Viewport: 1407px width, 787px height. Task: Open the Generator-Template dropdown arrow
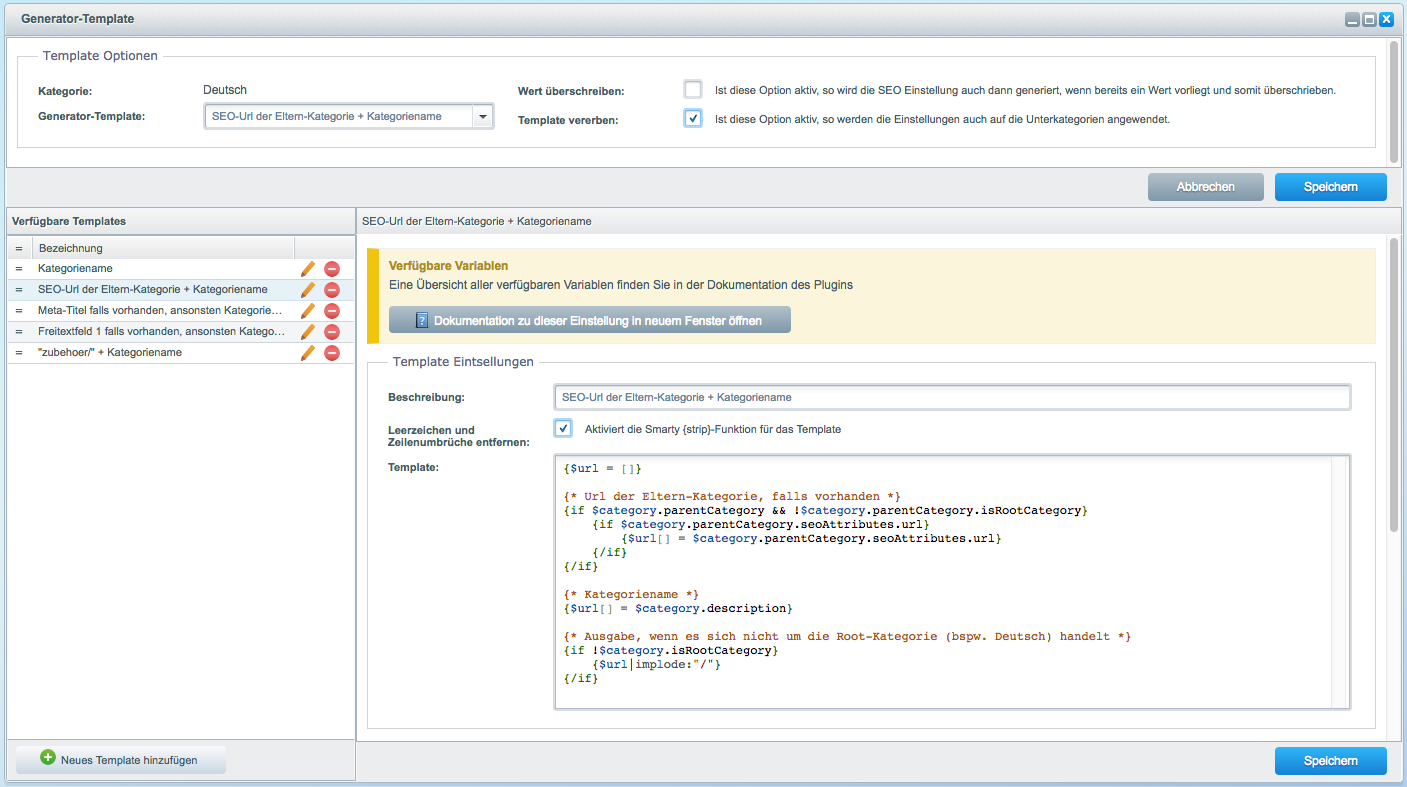[x=483, y=117]
